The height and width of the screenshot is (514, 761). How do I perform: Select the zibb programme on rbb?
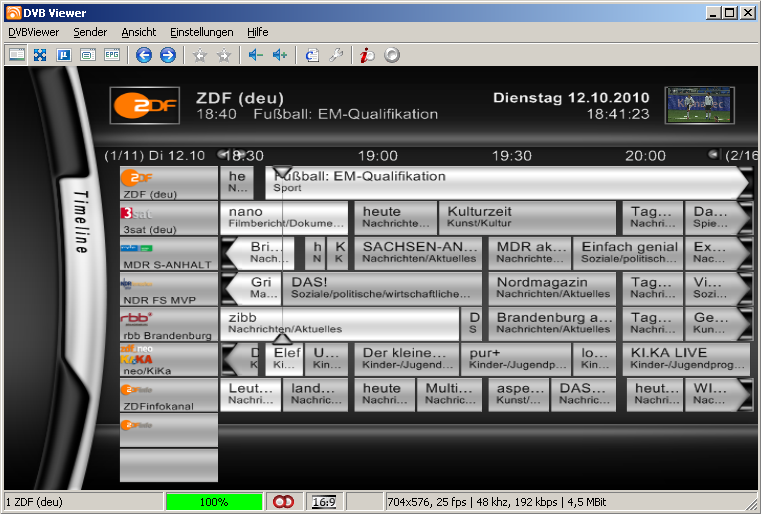tap(340, 324)
